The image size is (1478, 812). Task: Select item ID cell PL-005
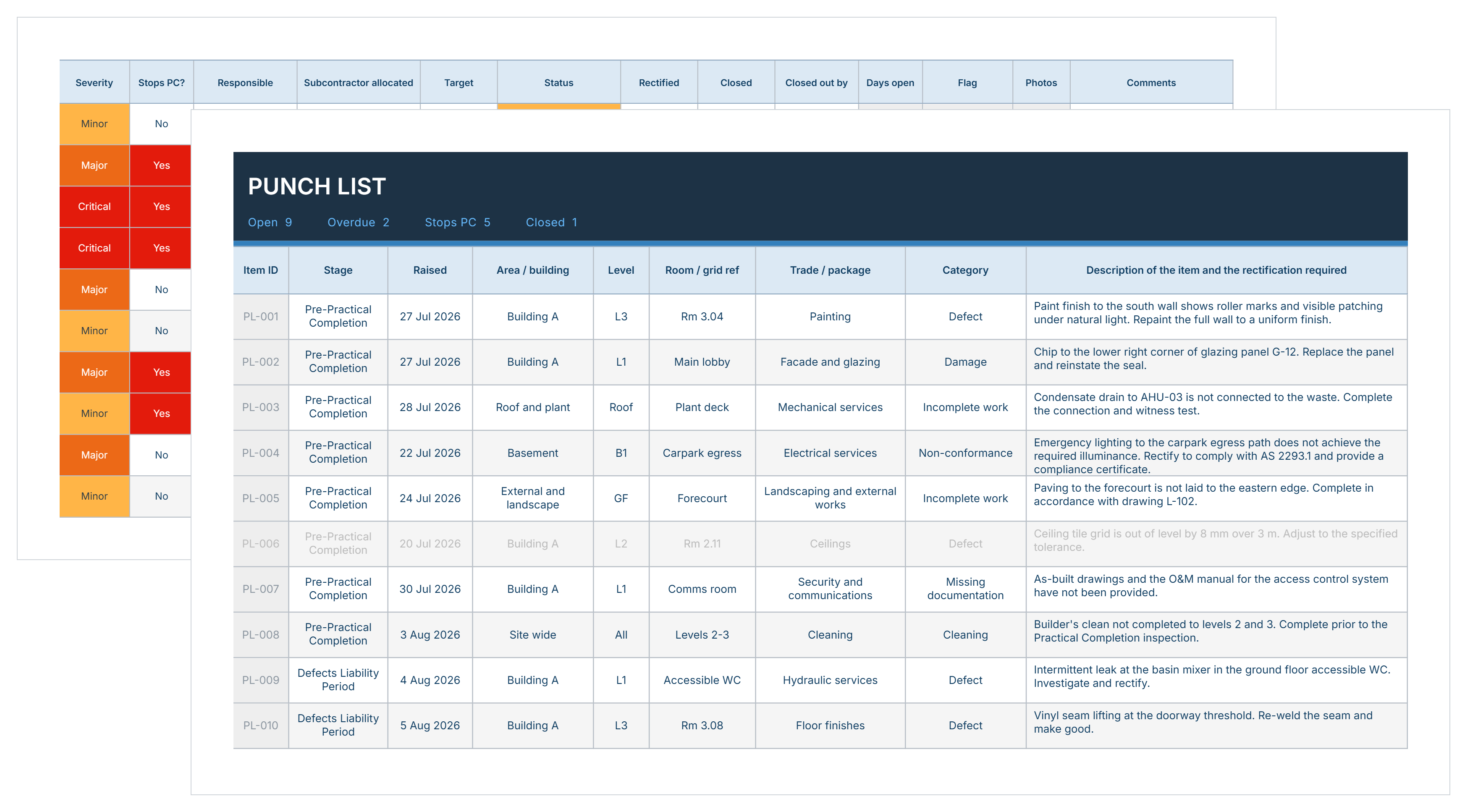pyautogui.click(x=260, y=499)
